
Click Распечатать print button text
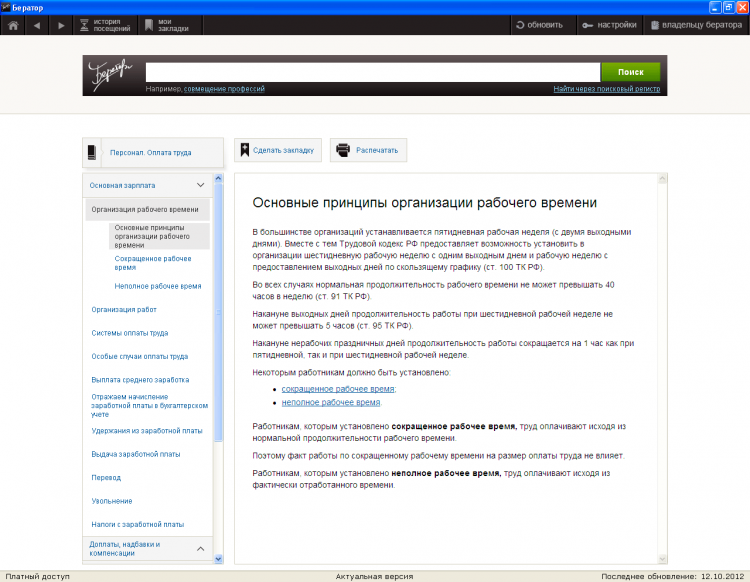377,150
